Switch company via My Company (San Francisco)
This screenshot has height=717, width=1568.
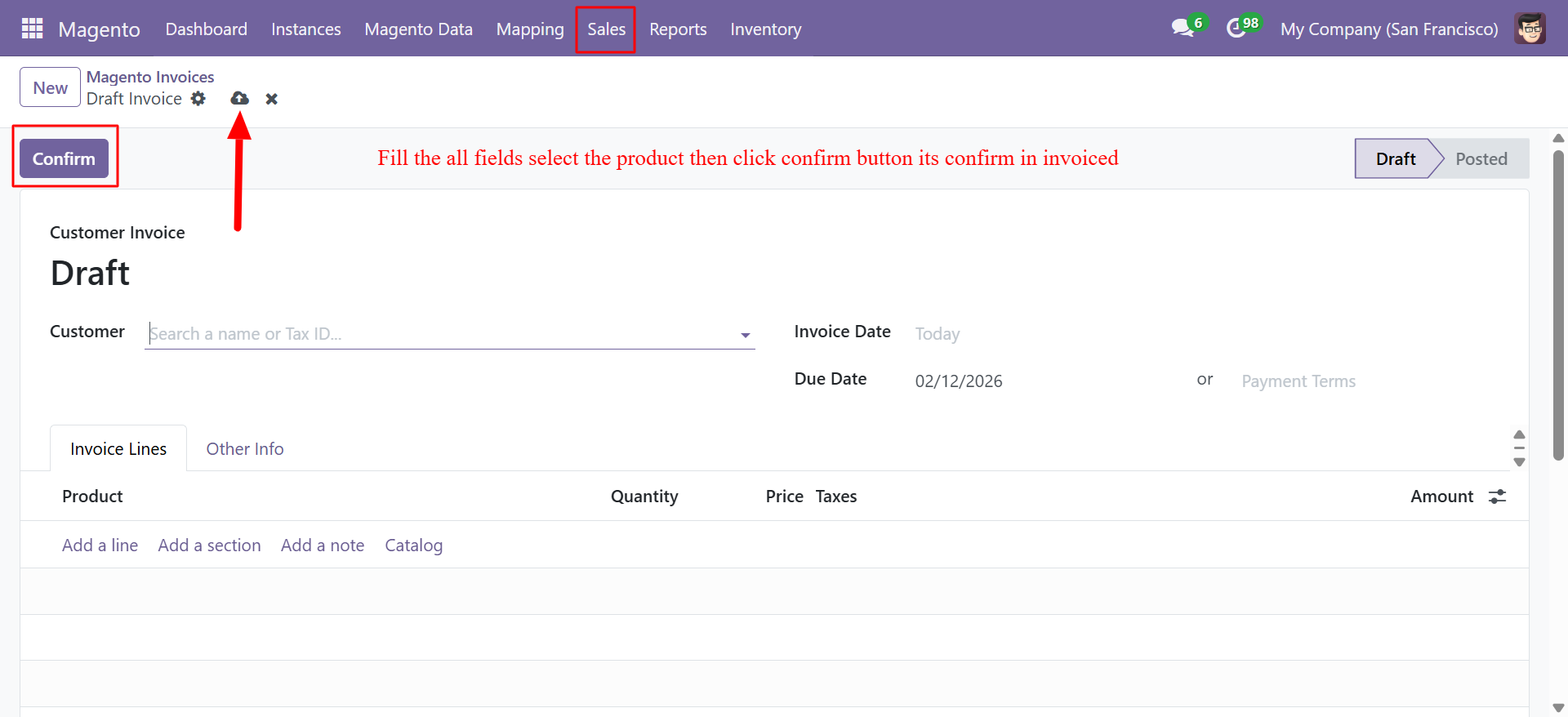point(1389,29)
